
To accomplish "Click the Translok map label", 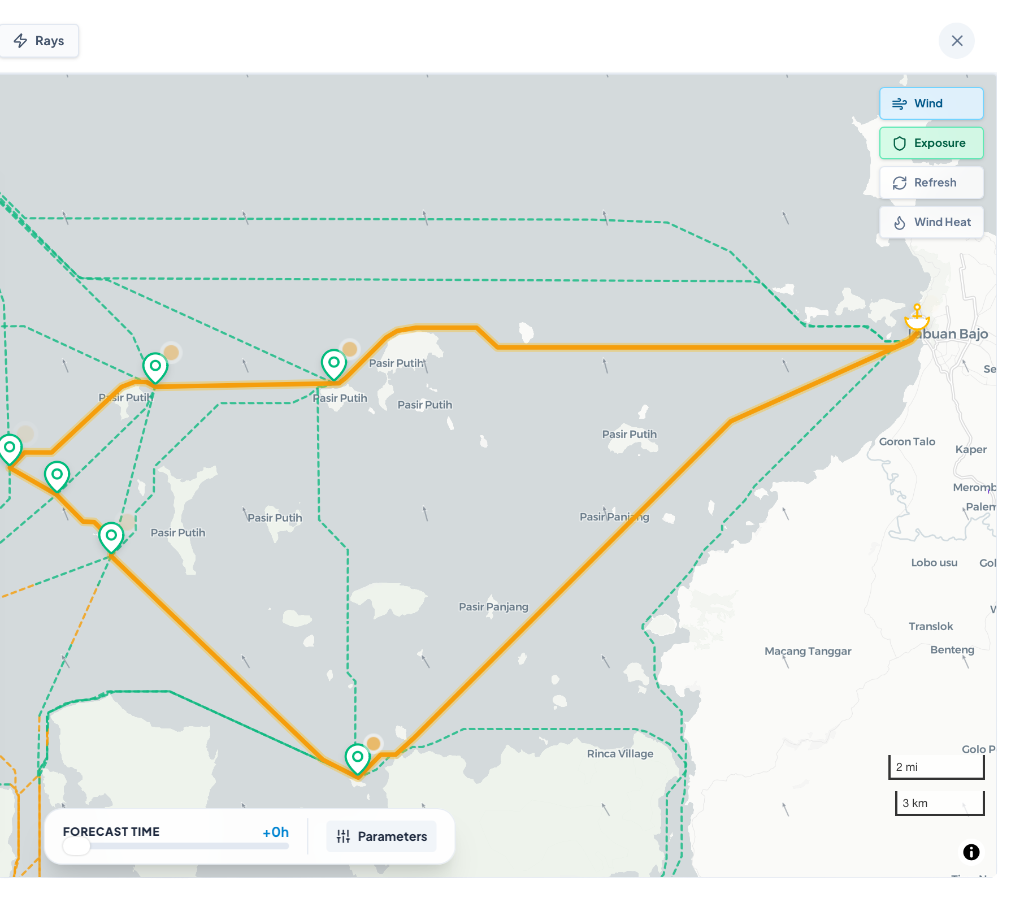I will pos(931,626).
